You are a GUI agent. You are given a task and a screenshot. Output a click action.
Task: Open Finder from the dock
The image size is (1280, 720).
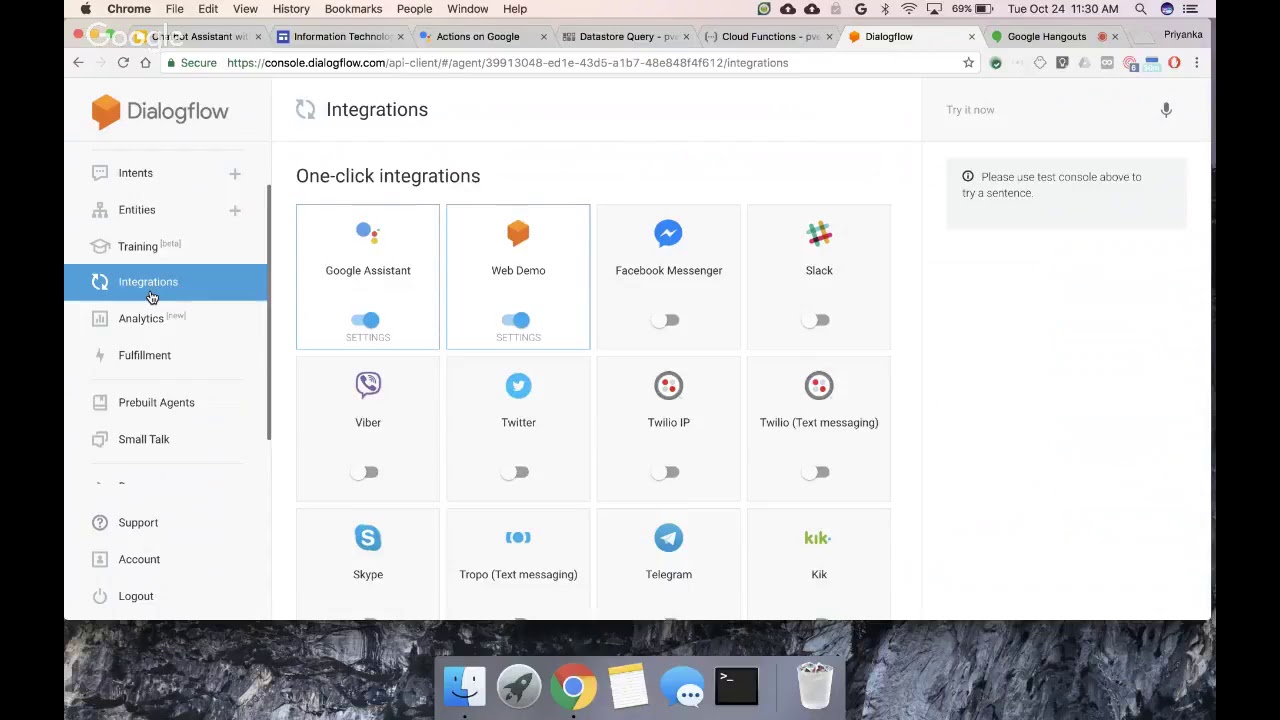pos(465,687)
